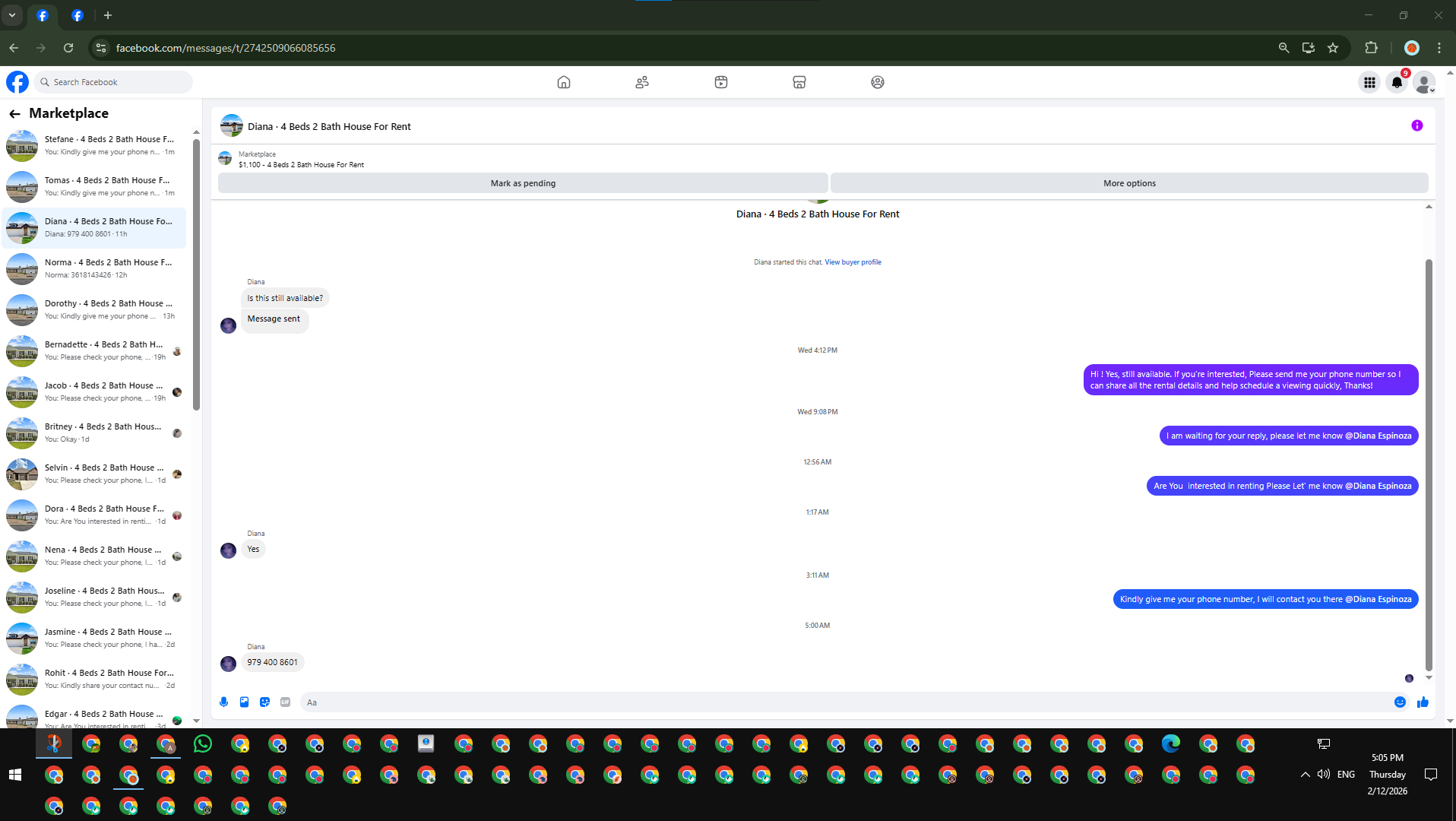Open the conversation information icon
1456x821 pixels.
click(1417, 125)
